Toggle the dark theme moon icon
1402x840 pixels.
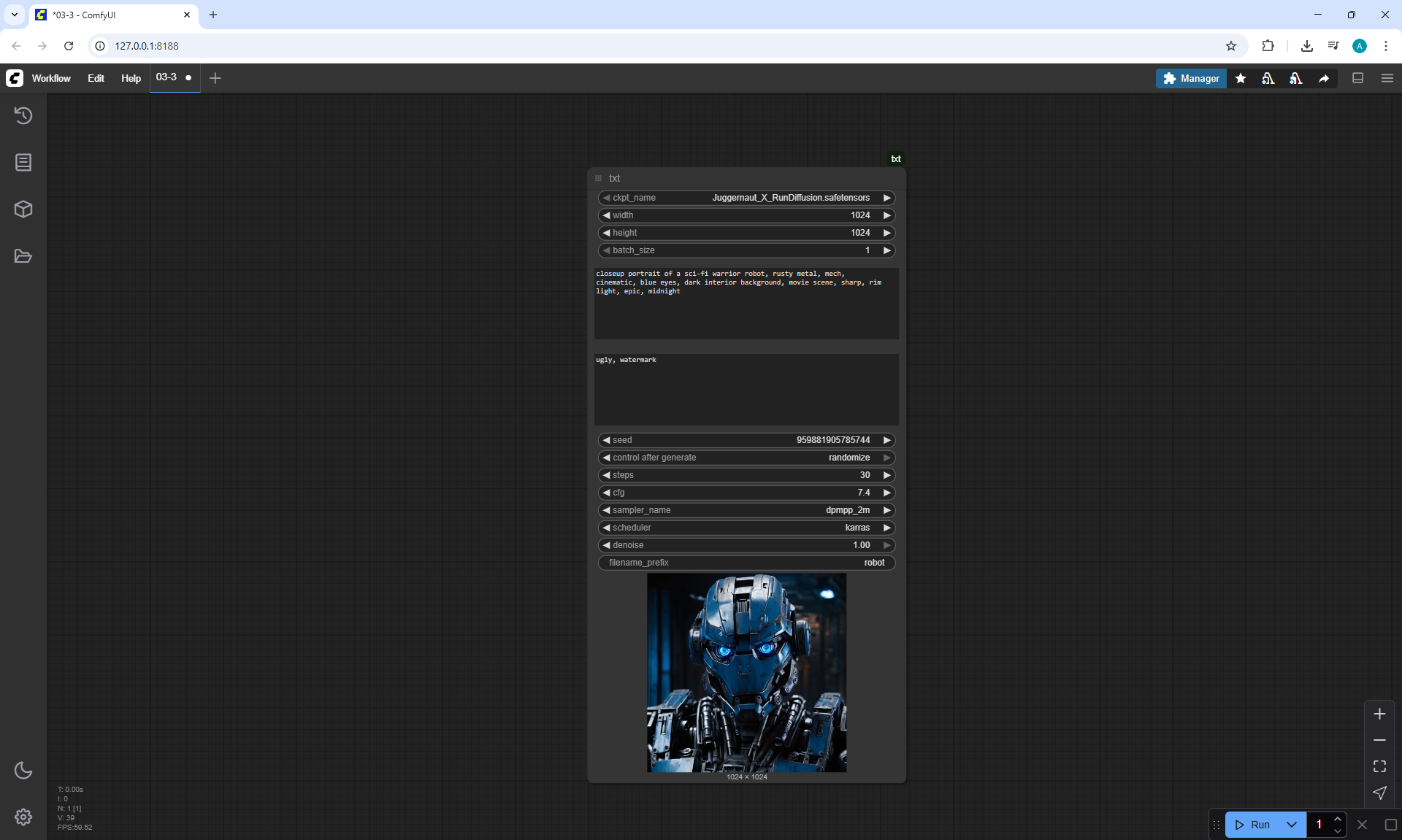tap(23, 770)
